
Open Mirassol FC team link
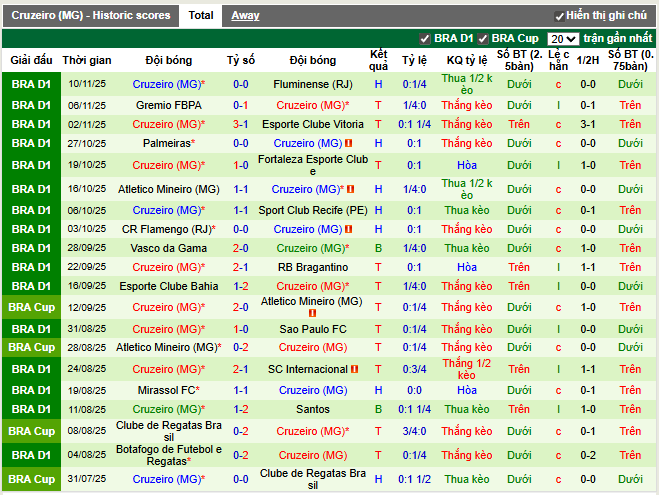(x=166, y=390)
